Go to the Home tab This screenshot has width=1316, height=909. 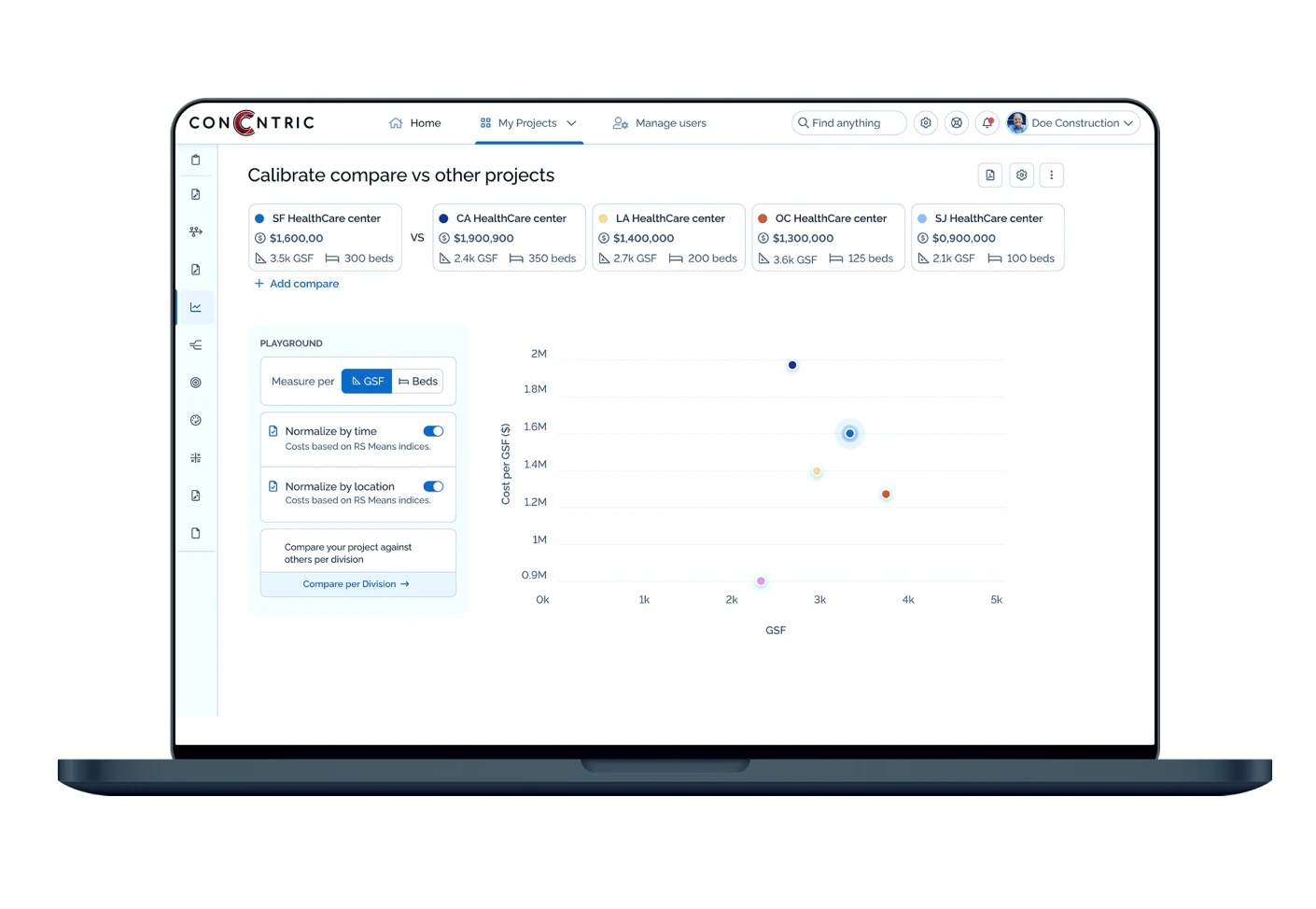pos(415,123)
